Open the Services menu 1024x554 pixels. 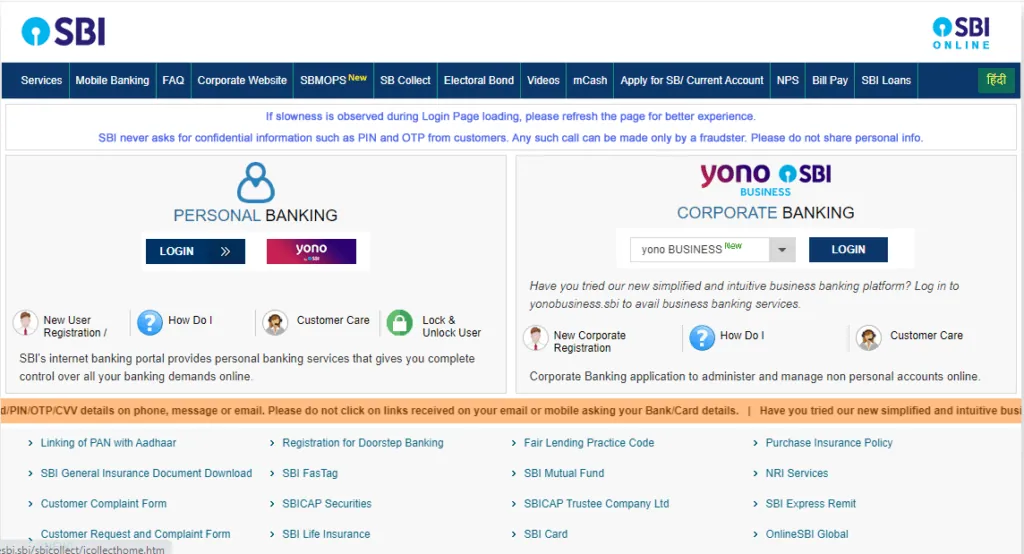pos(41,80)
